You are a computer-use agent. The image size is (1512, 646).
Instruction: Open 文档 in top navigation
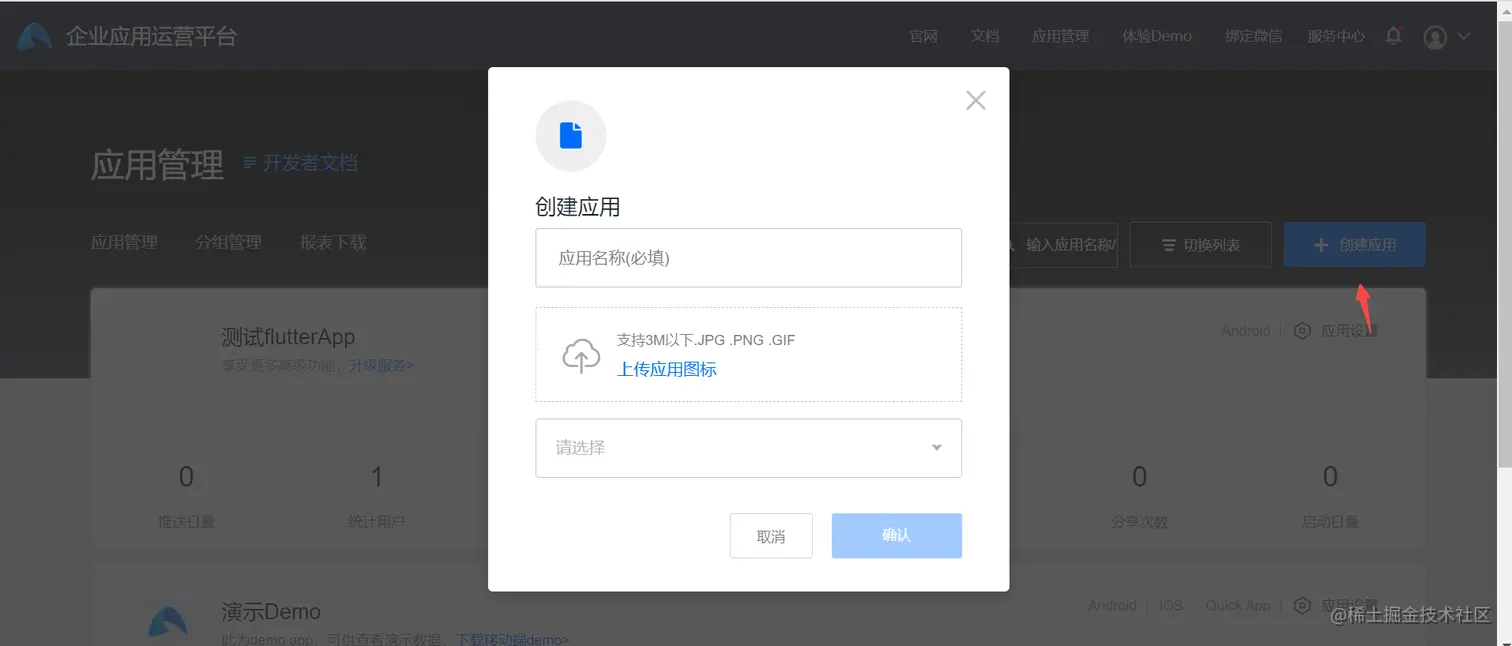(x=985, y=36)
